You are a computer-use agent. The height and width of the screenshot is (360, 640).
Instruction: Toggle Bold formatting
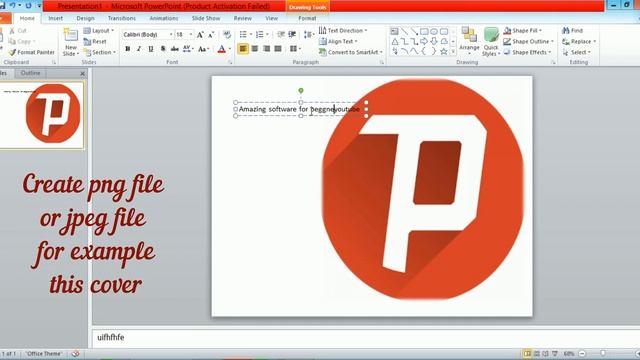pos(128,49)
